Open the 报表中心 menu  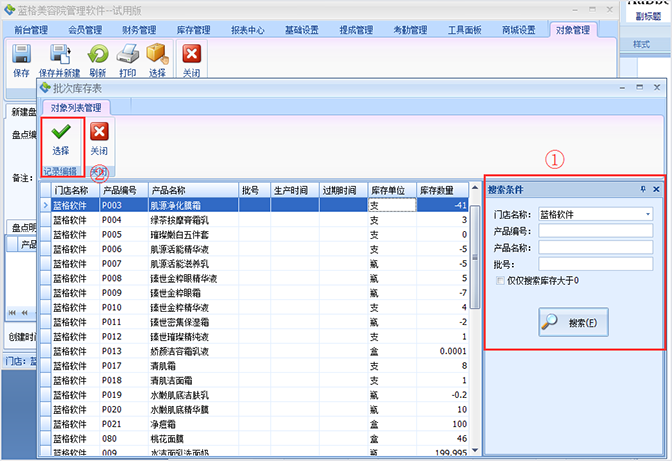pyautogui.click(x=248, y=30)
